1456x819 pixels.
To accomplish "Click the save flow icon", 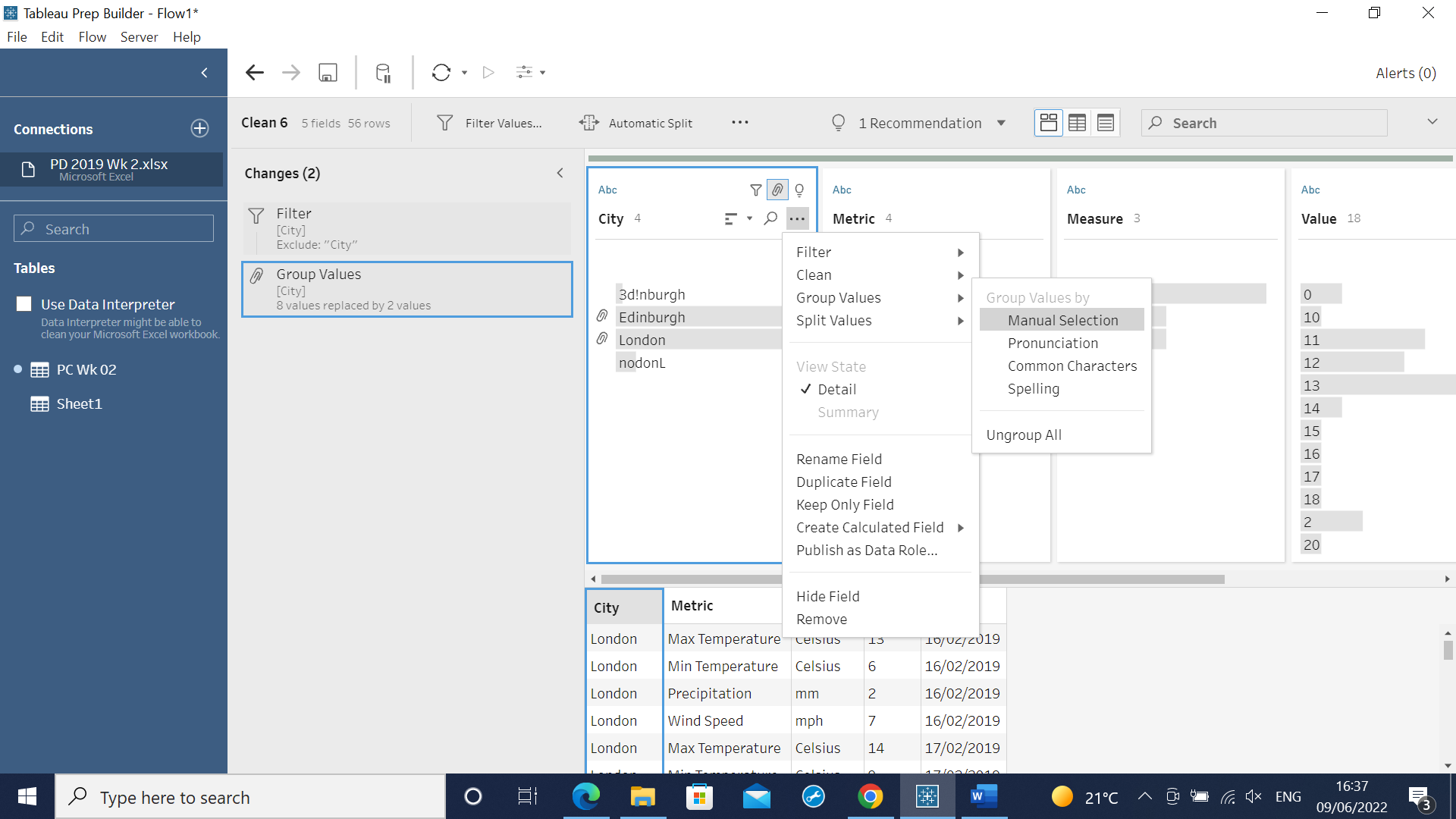I will coord(328,73).
